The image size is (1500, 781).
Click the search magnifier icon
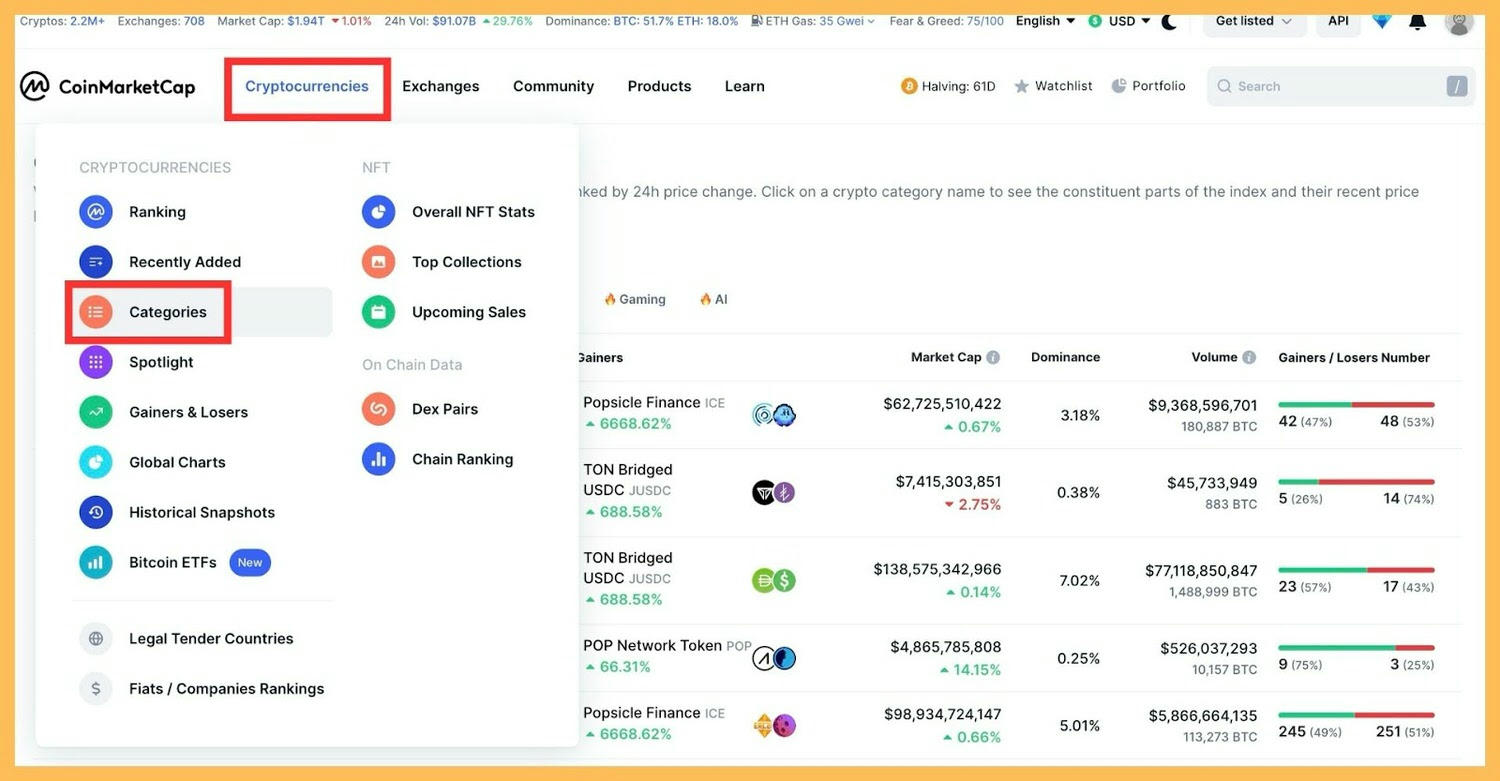pyautogui.click(x=1224, y=87)
